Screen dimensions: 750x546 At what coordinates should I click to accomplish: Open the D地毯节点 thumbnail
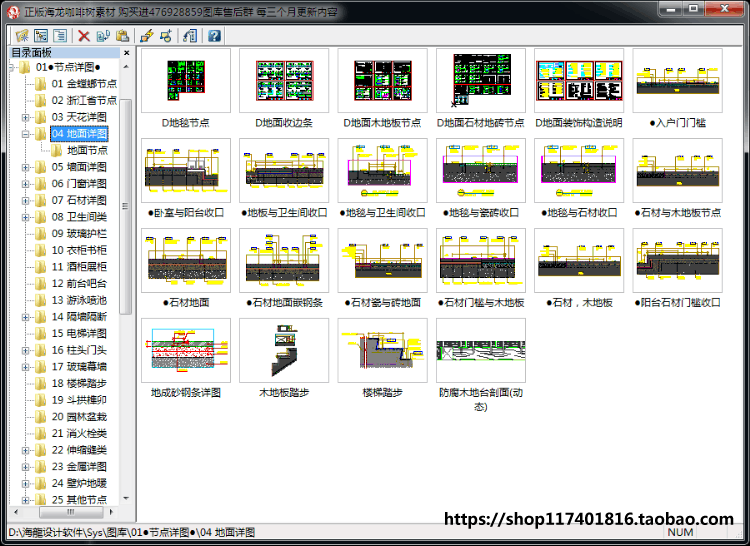coord(186,81)
